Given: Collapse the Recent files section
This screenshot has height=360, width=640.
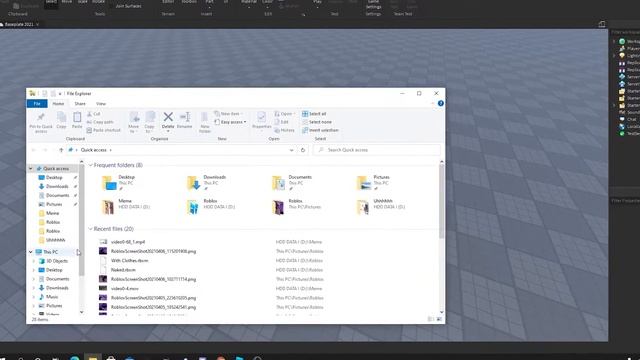Looking at the screenshot, I should click(91, 229).
